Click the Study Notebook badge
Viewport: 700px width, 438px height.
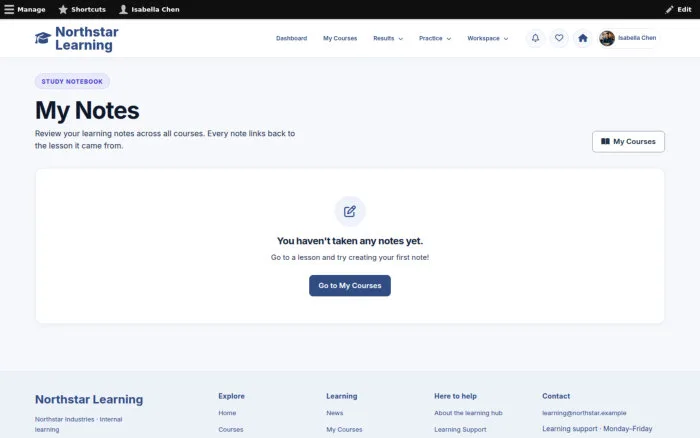72,81
